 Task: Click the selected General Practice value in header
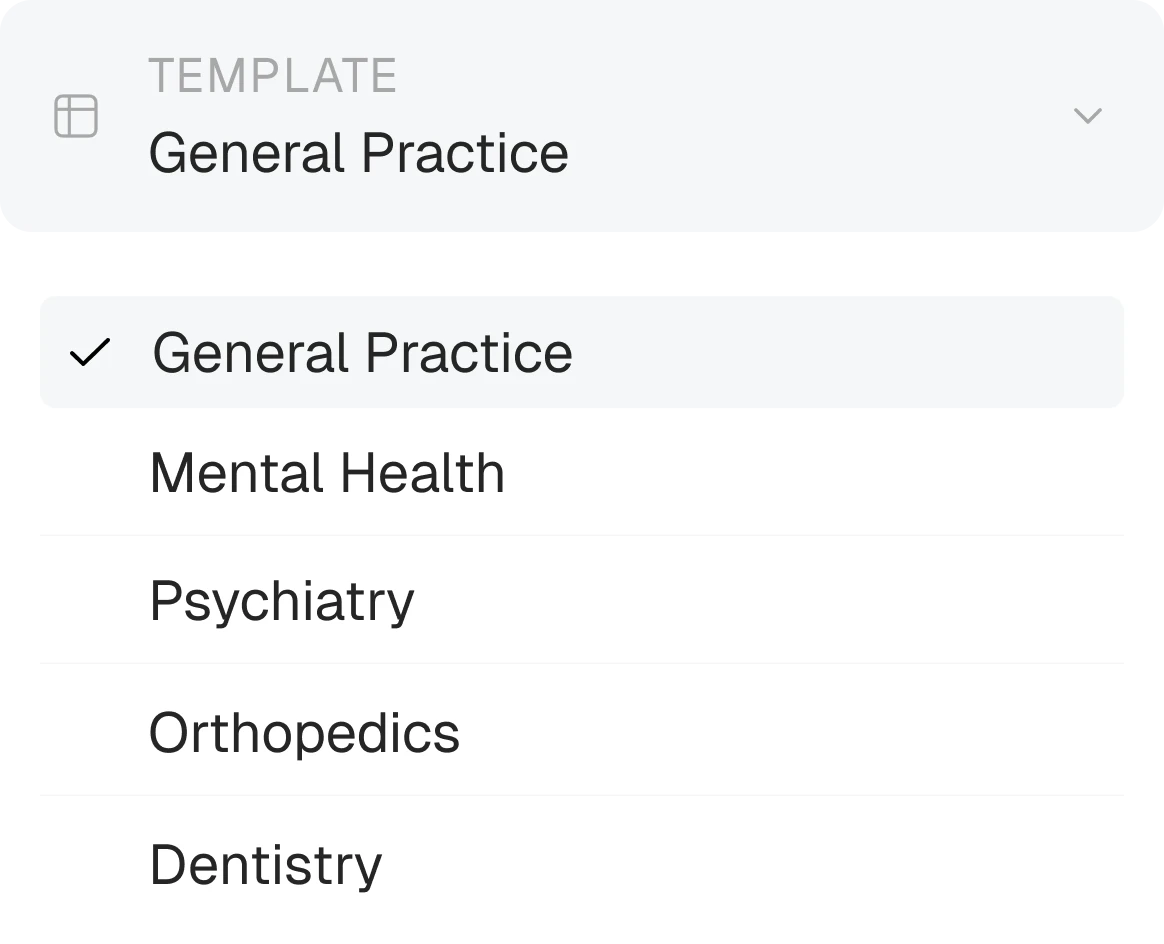click(x=359, y=153)
